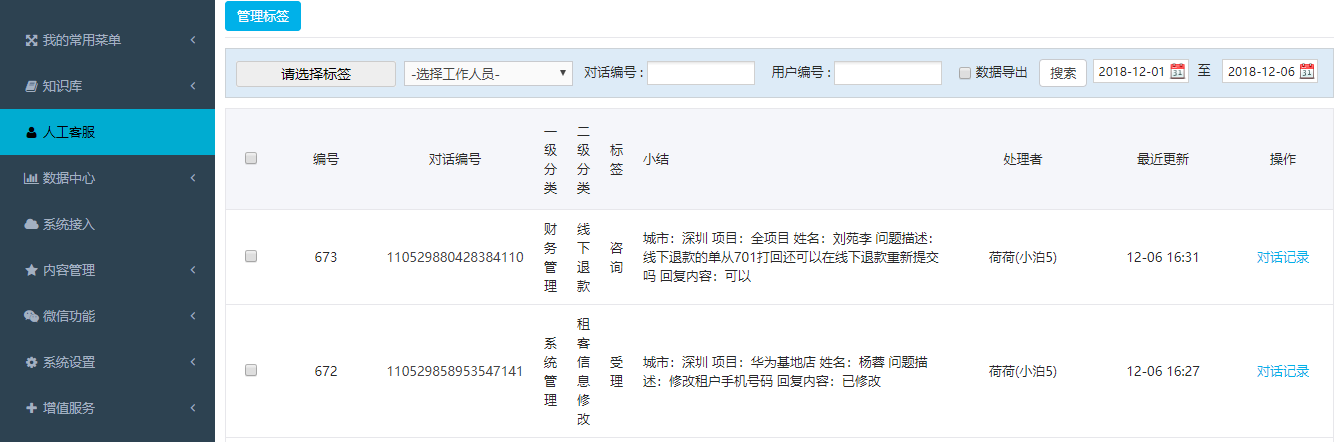Screen dimensions: 1337x442
Task: Toggle the select-all checkbox in table header
Action: pyautogui.click(x=251, y=158)
